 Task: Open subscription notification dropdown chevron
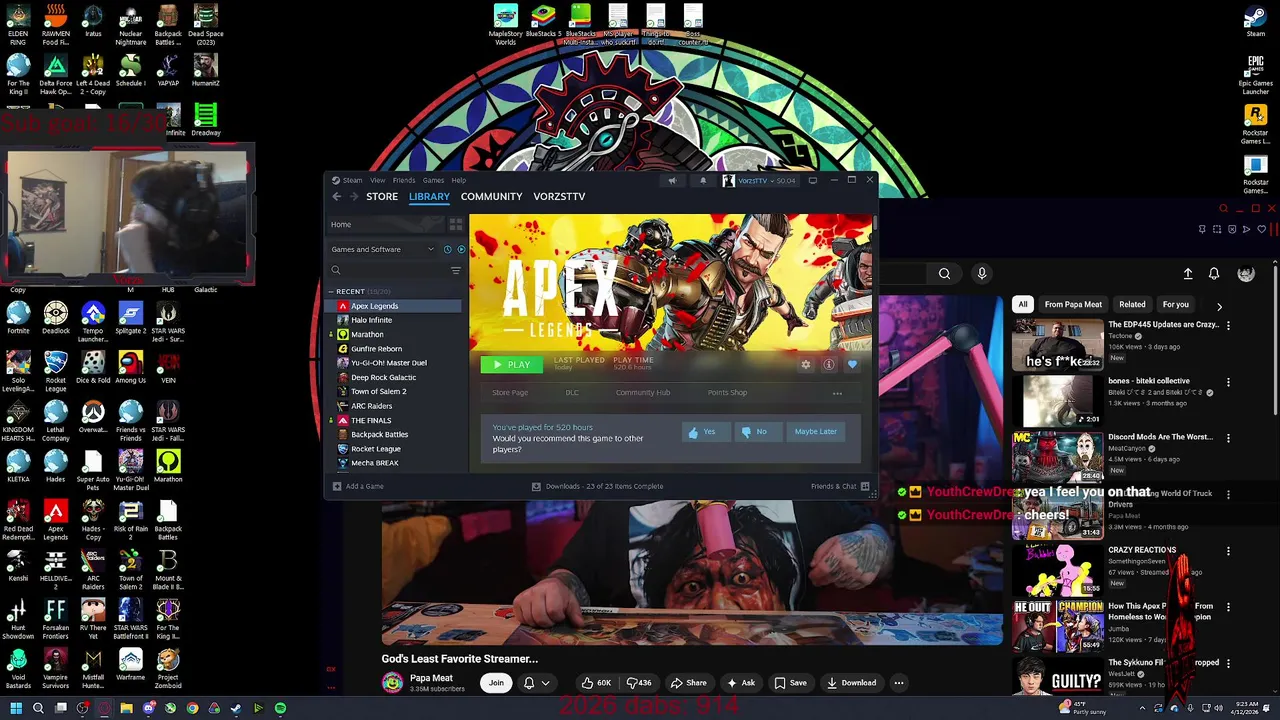click(x=545, y=683)
